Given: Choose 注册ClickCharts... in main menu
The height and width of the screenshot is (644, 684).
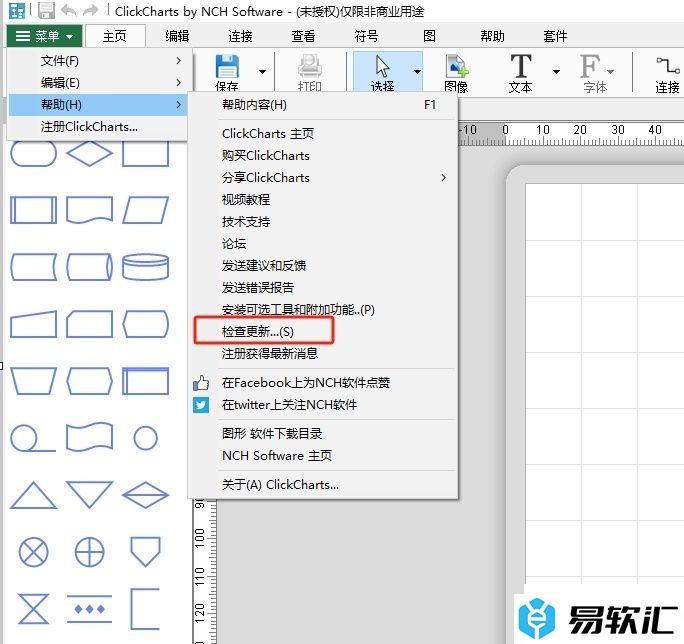Looking at the screenshot, I should pyautogui.click(x=99, y=127).
